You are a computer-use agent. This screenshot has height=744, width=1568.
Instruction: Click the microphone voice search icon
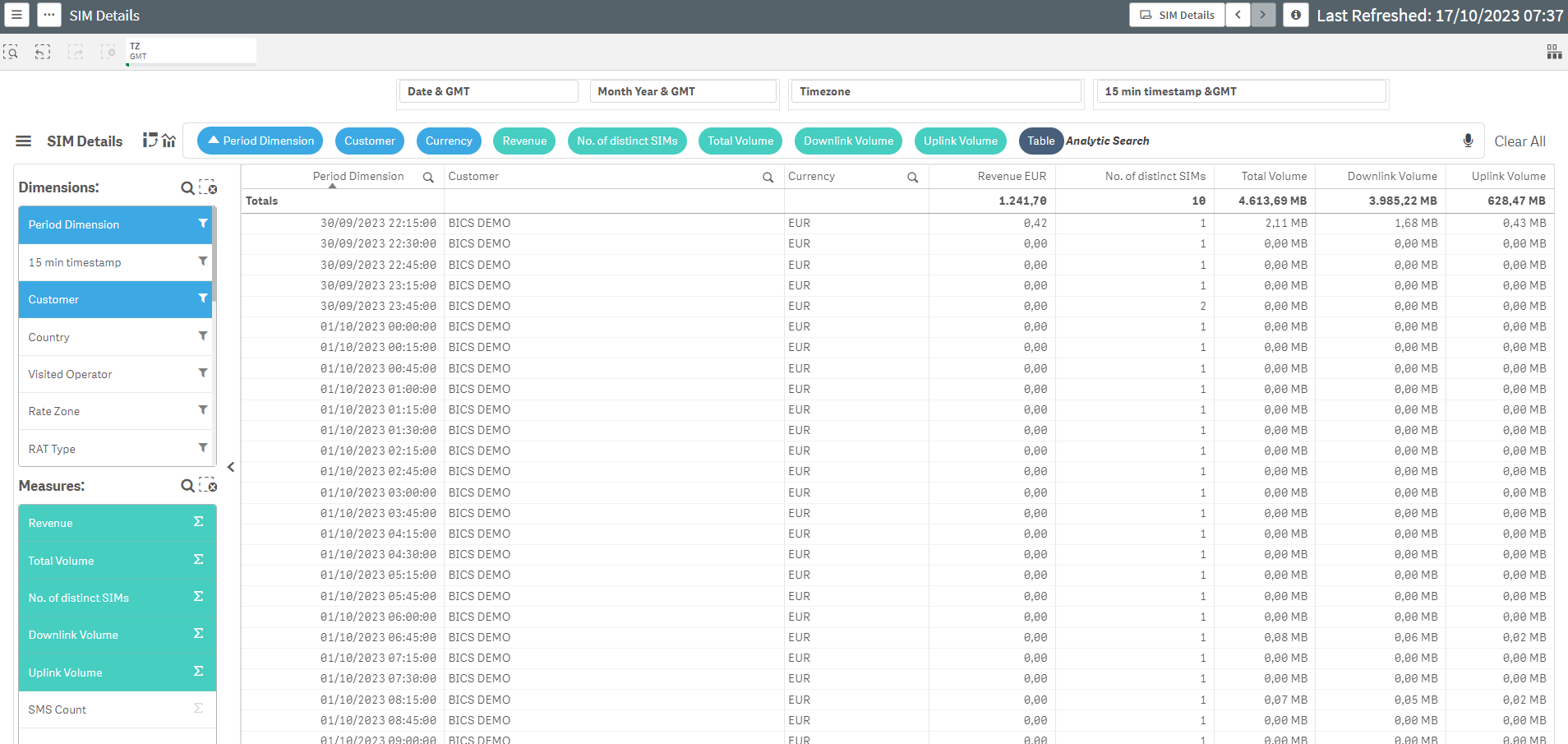(1468, 141)
